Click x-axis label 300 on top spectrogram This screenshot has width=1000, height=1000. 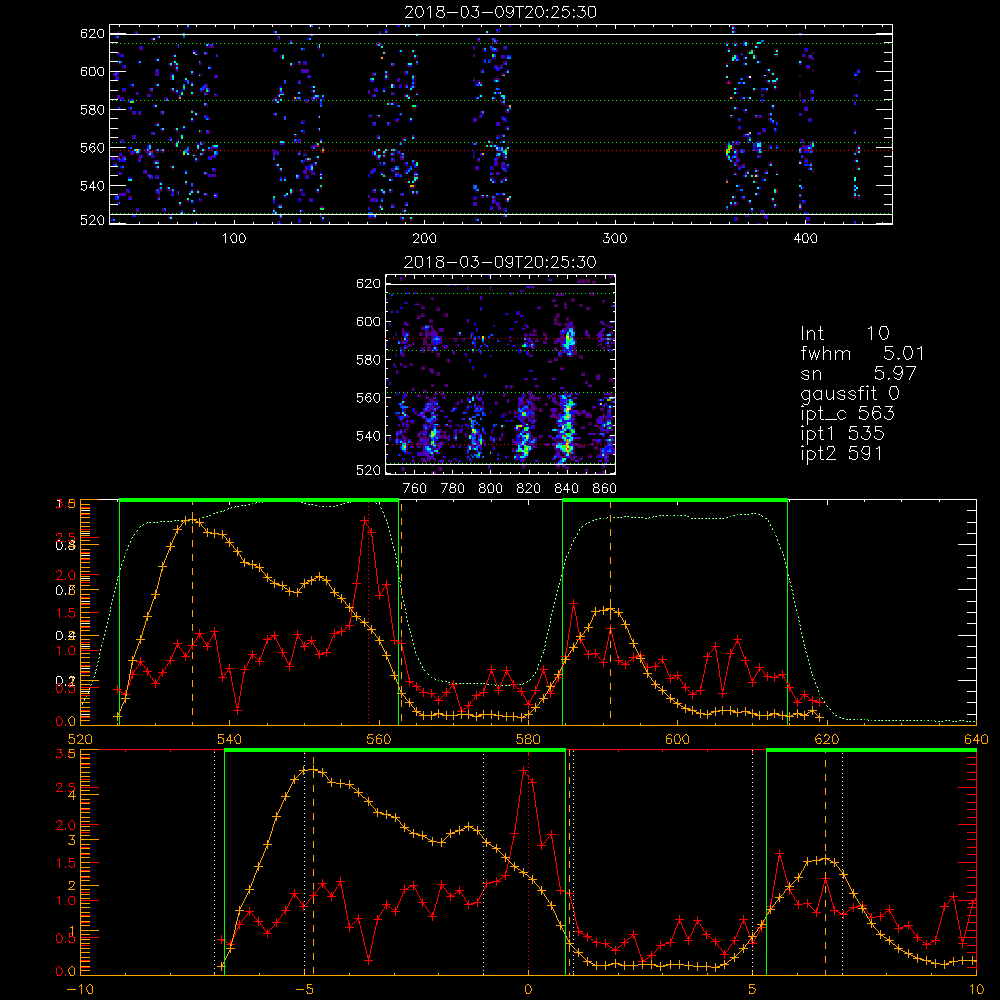click(x=615, y=239)
